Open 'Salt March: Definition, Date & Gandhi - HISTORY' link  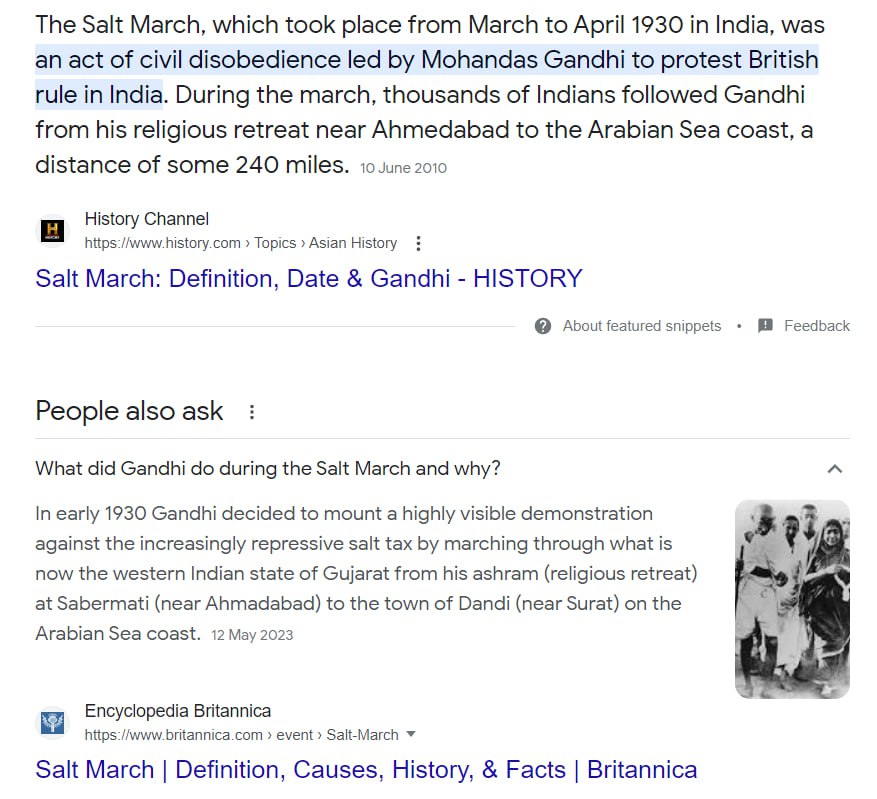[309, 278]
